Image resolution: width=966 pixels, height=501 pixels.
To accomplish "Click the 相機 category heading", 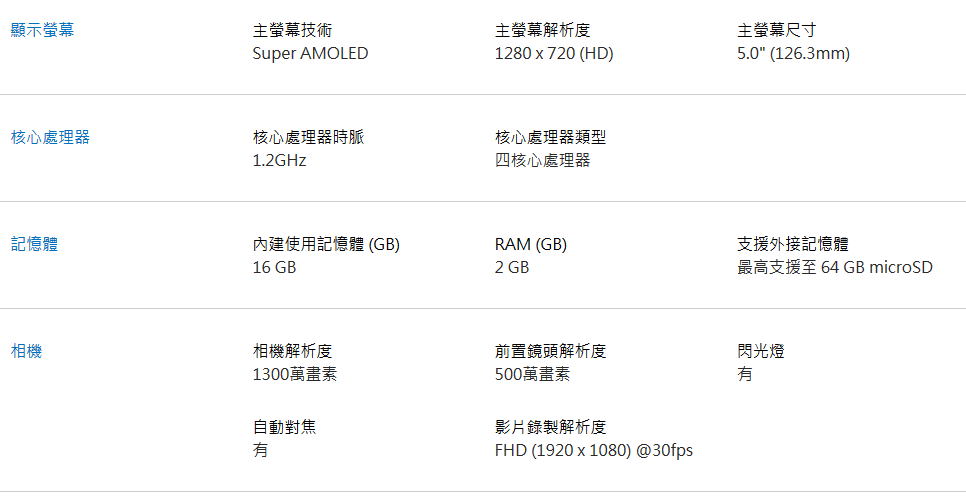I will tap(26, 351).
